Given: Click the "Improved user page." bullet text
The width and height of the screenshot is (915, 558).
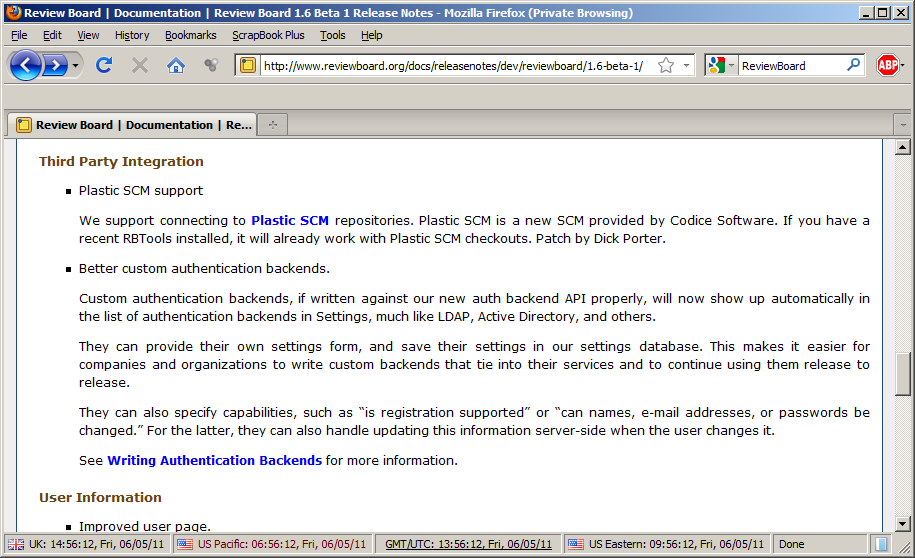Looking at the screenshot, I should point(145,526).
